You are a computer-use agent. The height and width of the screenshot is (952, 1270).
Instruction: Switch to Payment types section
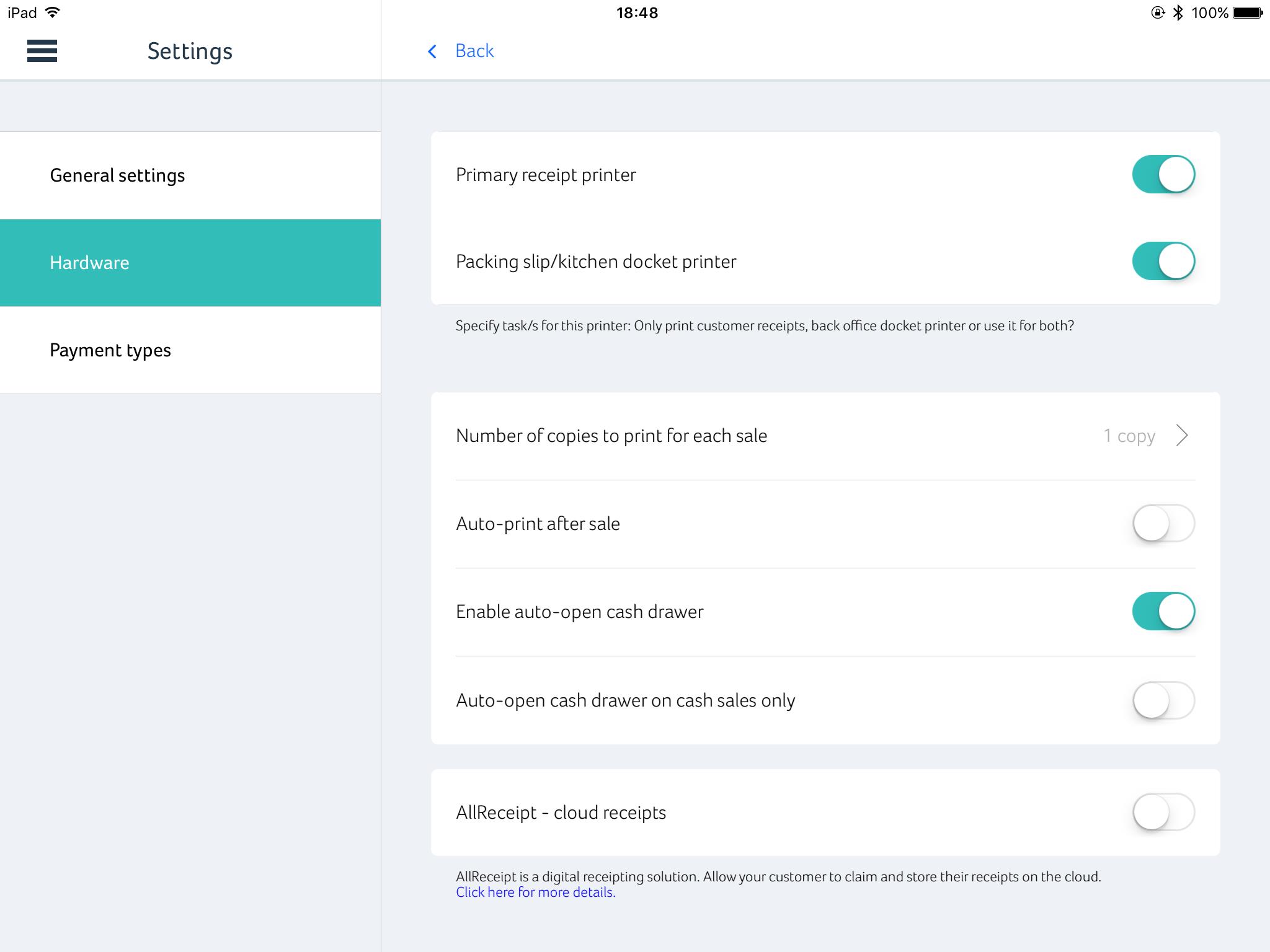pos(110,350)
